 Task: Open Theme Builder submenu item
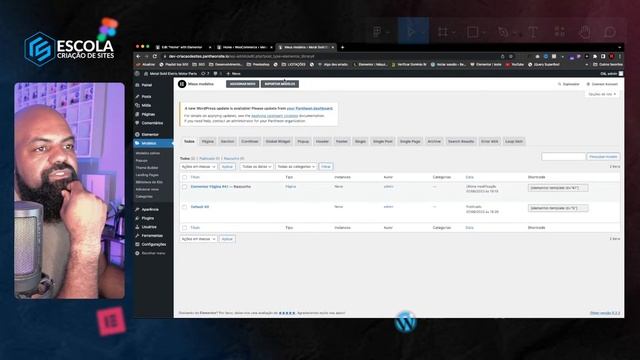click(x=147, y=168)
